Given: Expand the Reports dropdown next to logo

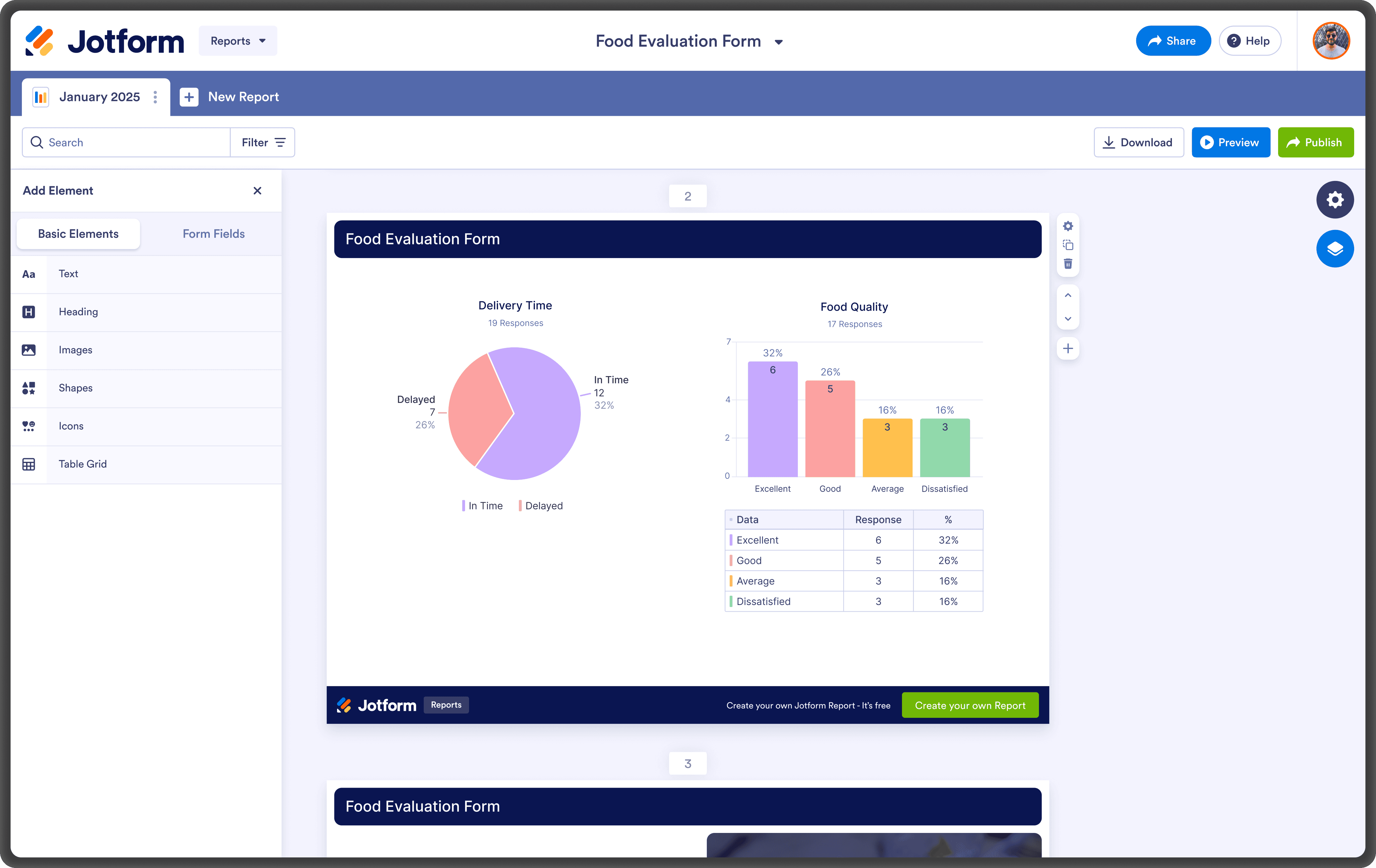Looking at the screenshot, I should tap(238, 41).
